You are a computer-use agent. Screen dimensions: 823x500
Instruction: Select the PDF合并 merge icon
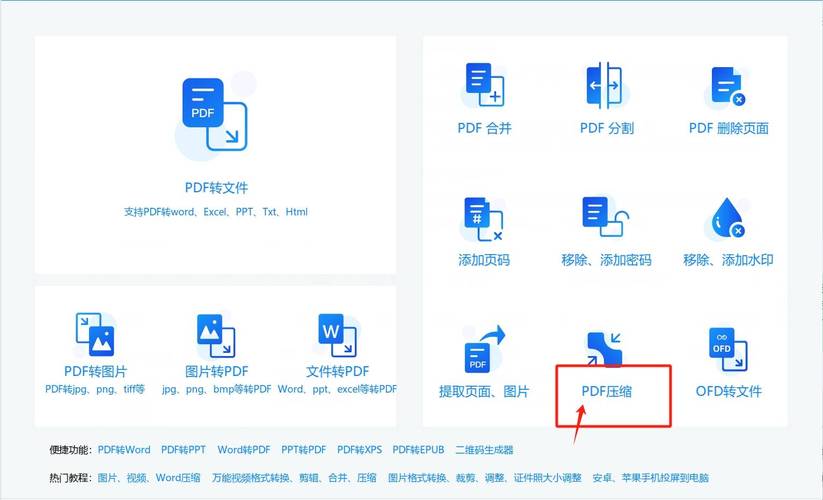click(x=484, y=85)
